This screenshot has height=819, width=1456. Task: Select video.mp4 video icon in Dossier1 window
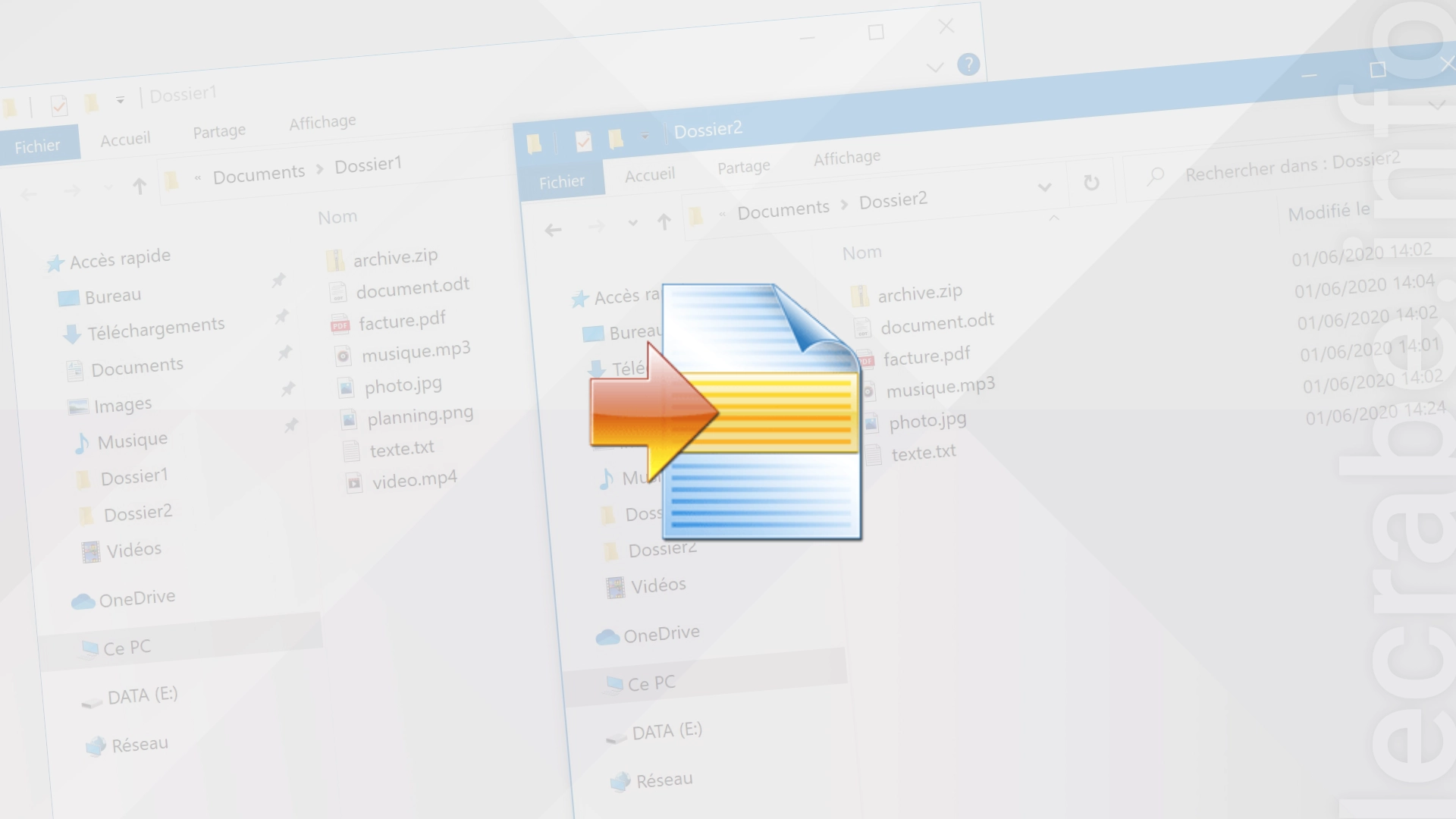(354, 483)
